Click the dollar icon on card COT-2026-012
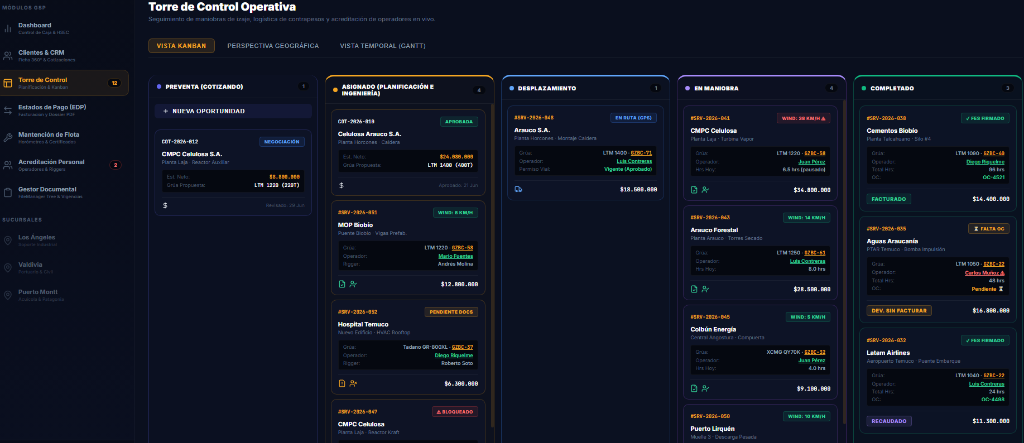Image resolution: width=1024 pixels, height=443 pixels. click(165, 205)
